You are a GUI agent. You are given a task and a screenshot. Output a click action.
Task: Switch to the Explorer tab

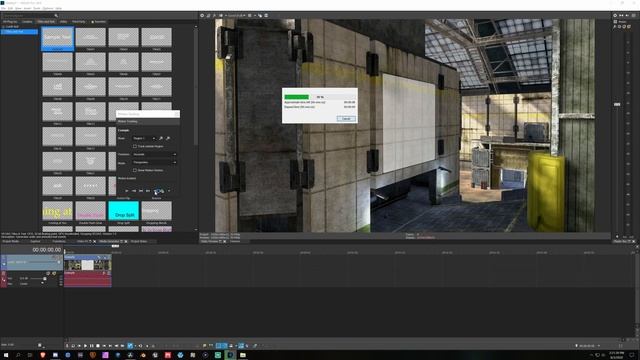point(36,241)
